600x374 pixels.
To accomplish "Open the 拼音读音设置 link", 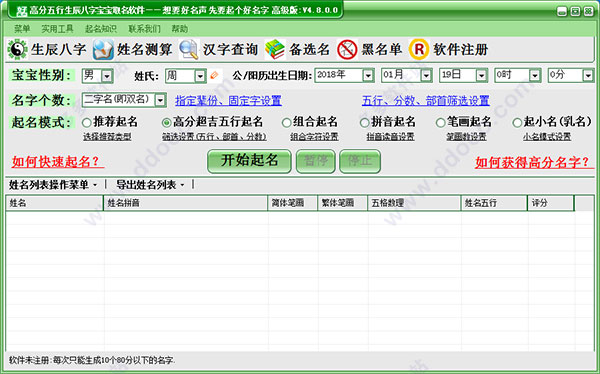I will pyautogui.click(x=390, y=137).
